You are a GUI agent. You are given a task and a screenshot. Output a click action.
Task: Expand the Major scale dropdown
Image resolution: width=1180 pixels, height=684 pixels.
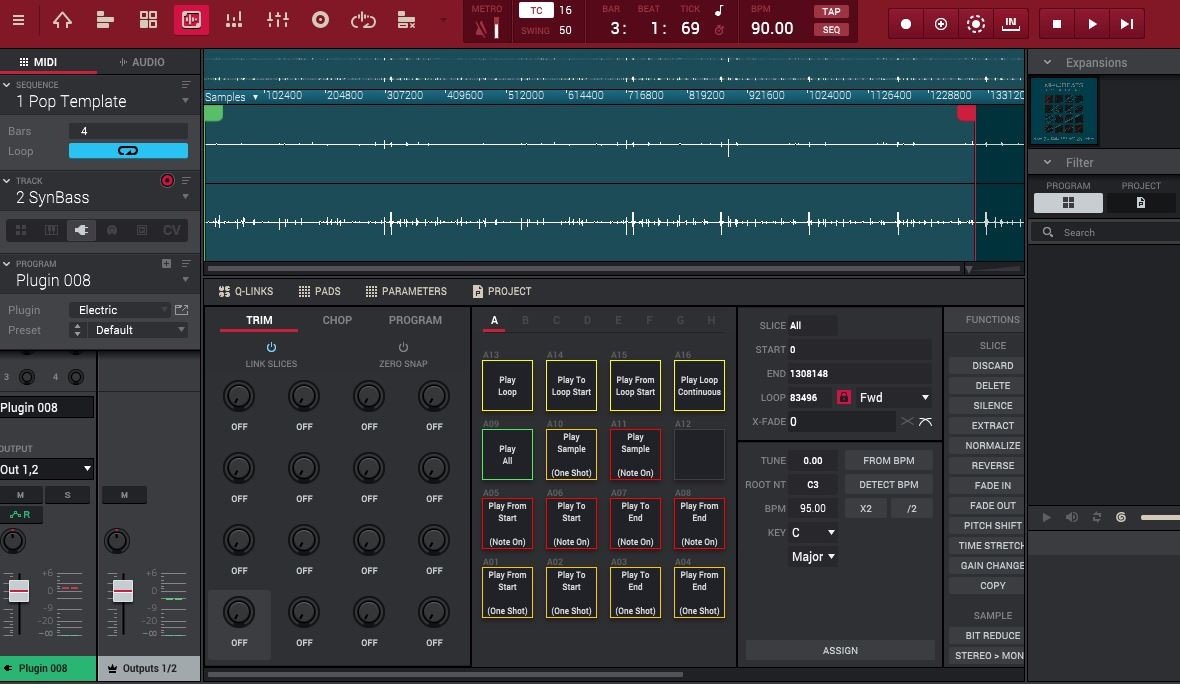point(813,557)
